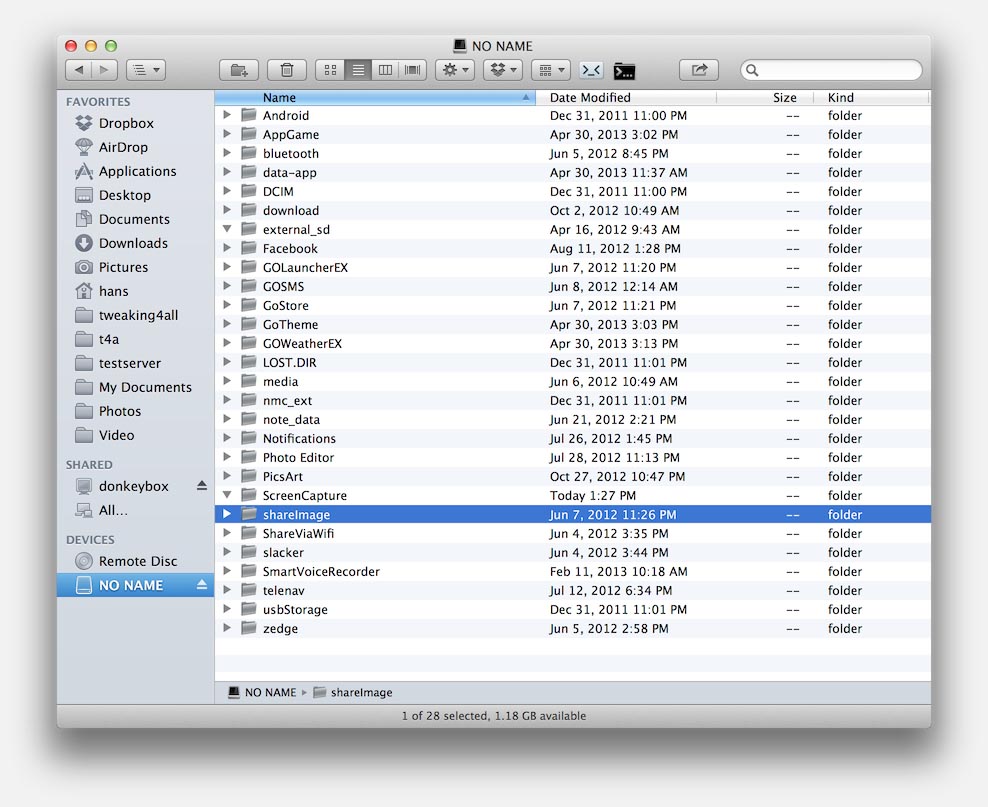Expand the zedge folder

pos(227,628)
